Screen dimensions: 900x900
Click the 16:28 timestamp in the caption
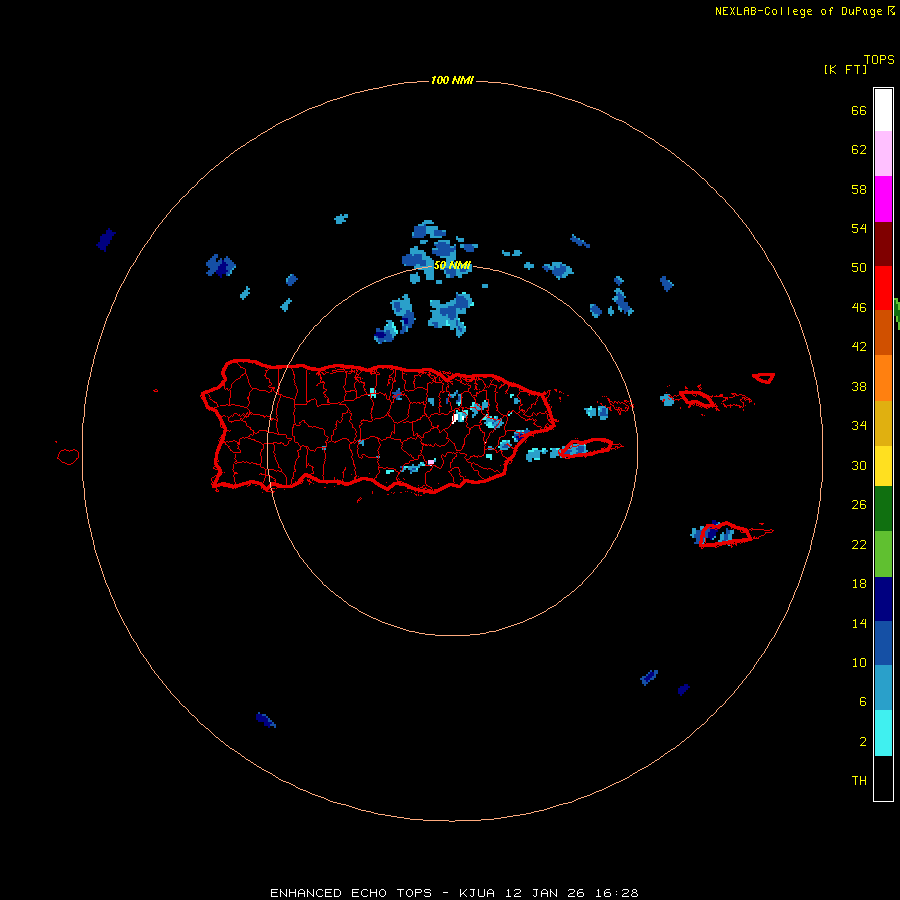tap(616, 893)
